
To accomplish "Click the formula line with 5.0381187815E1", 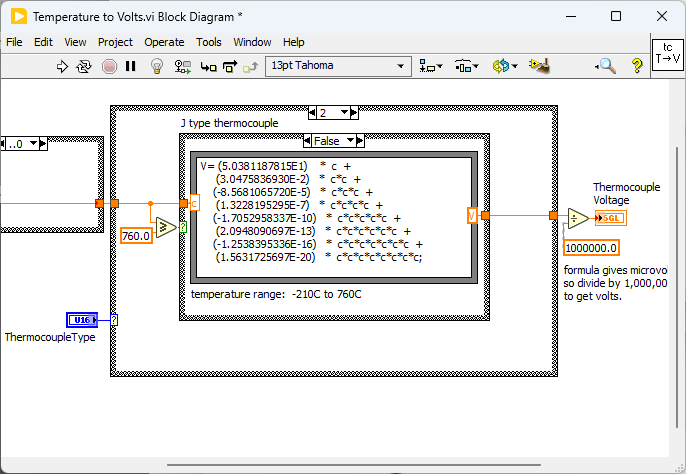I will coord(276,166).
